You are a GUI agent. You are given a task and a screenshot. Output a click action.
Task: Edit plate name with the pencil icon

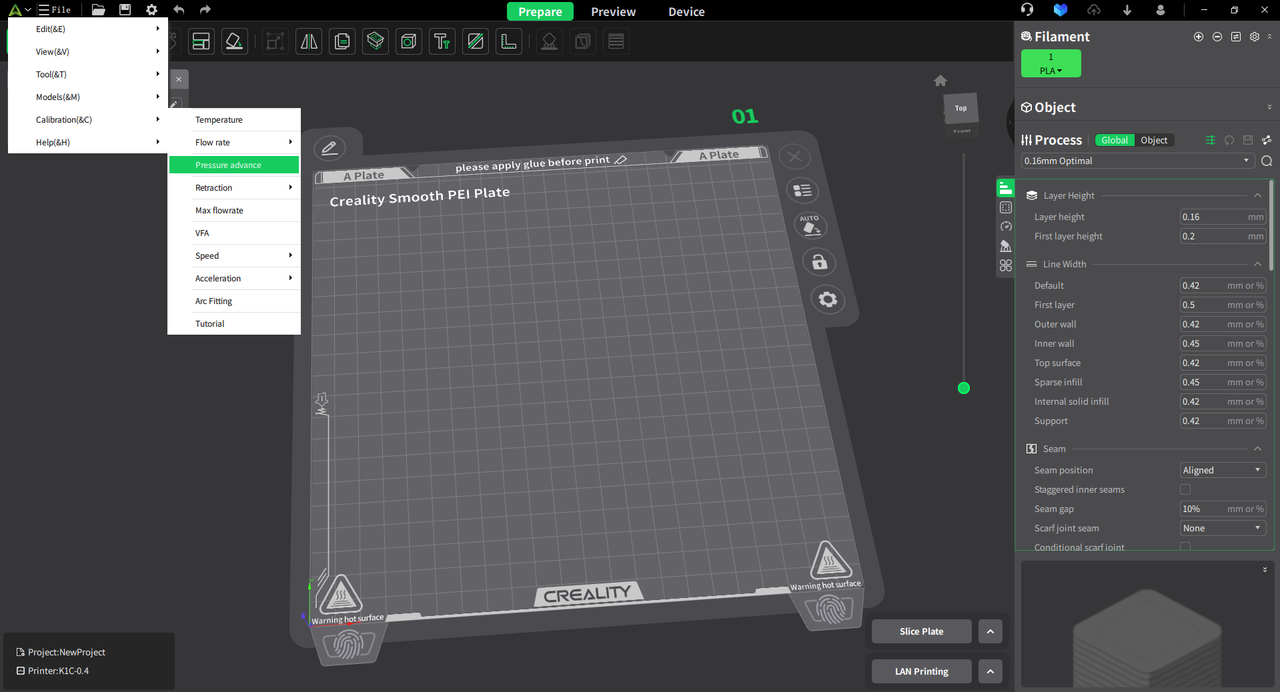pyautogui.click(x=329, y=149)
